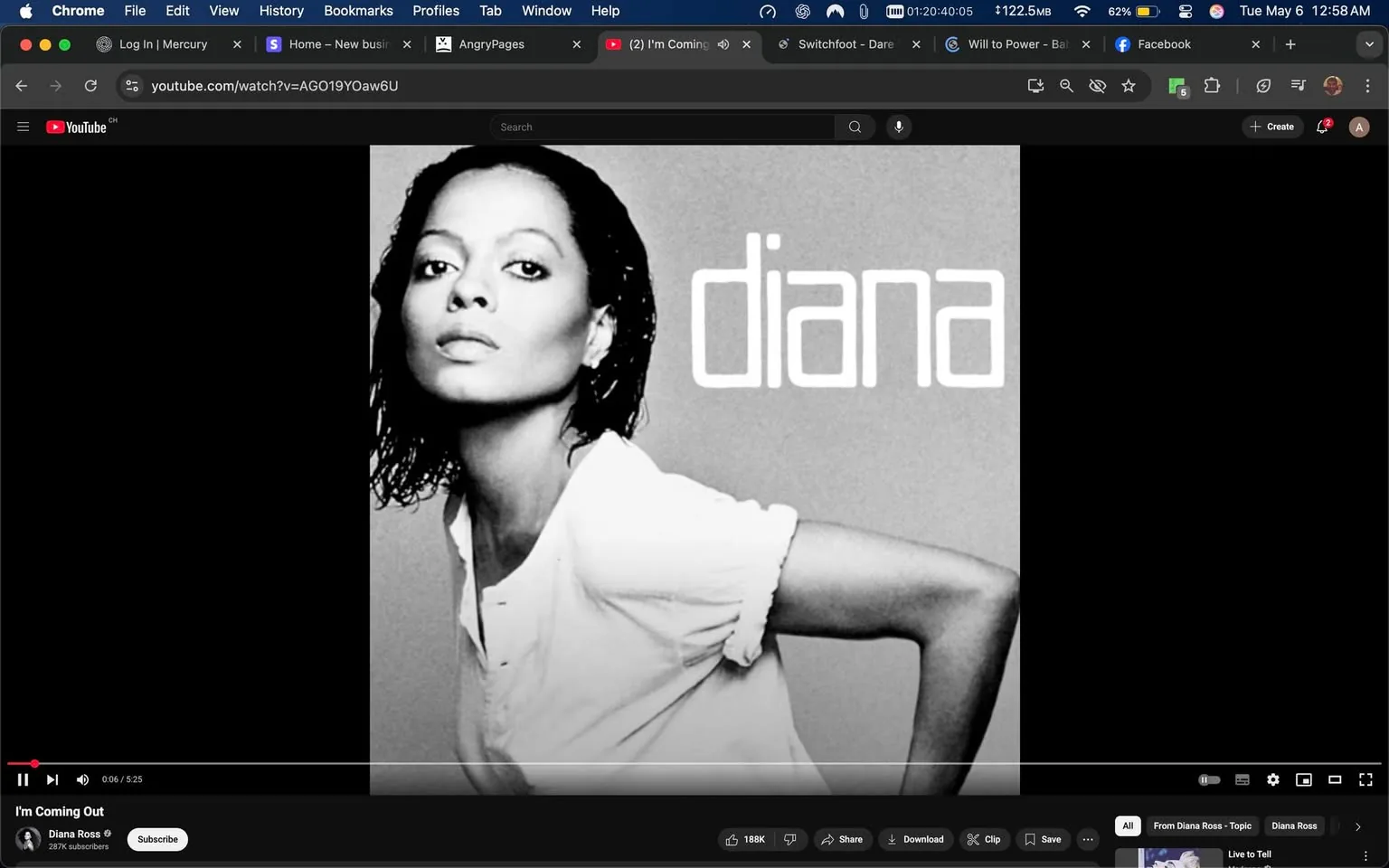1389x868 pixels.
Task: Subscribe to the Diana Ross channel
Action: 156,839
